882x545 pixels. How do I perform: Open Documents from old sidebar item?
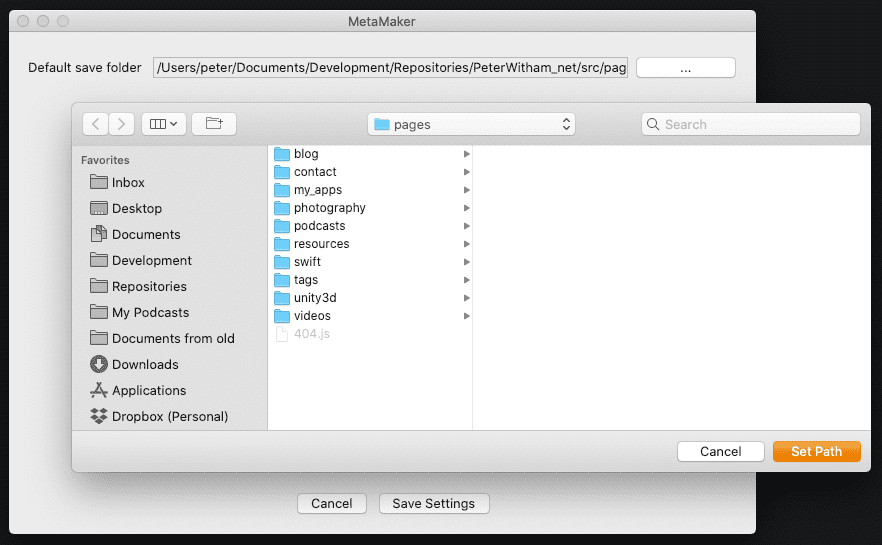point(162,338)
